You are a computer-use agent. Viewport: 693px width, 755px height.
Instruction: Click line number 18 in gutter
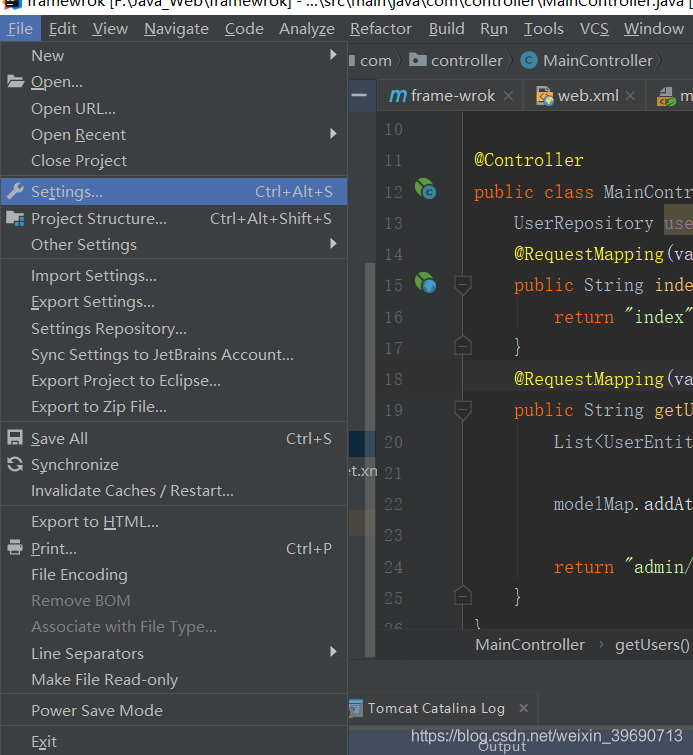click(393, 379)
